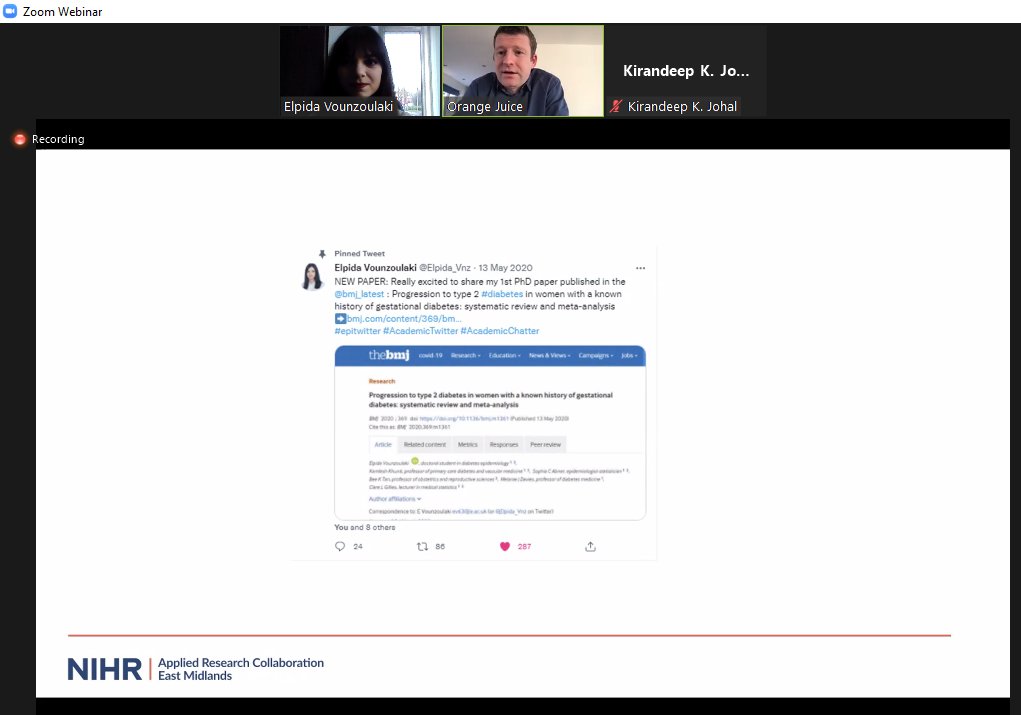This screenshot has height=715, width=1021.
Task: Click the doi link under article title
Action: pos(464,419)
